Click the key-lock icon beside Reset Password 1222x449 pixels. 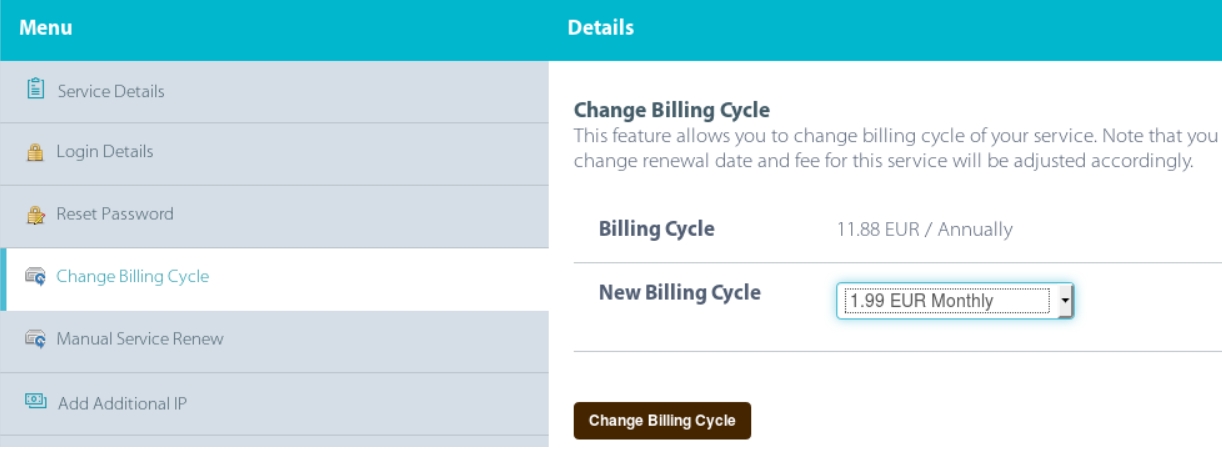tap(33, 214)
